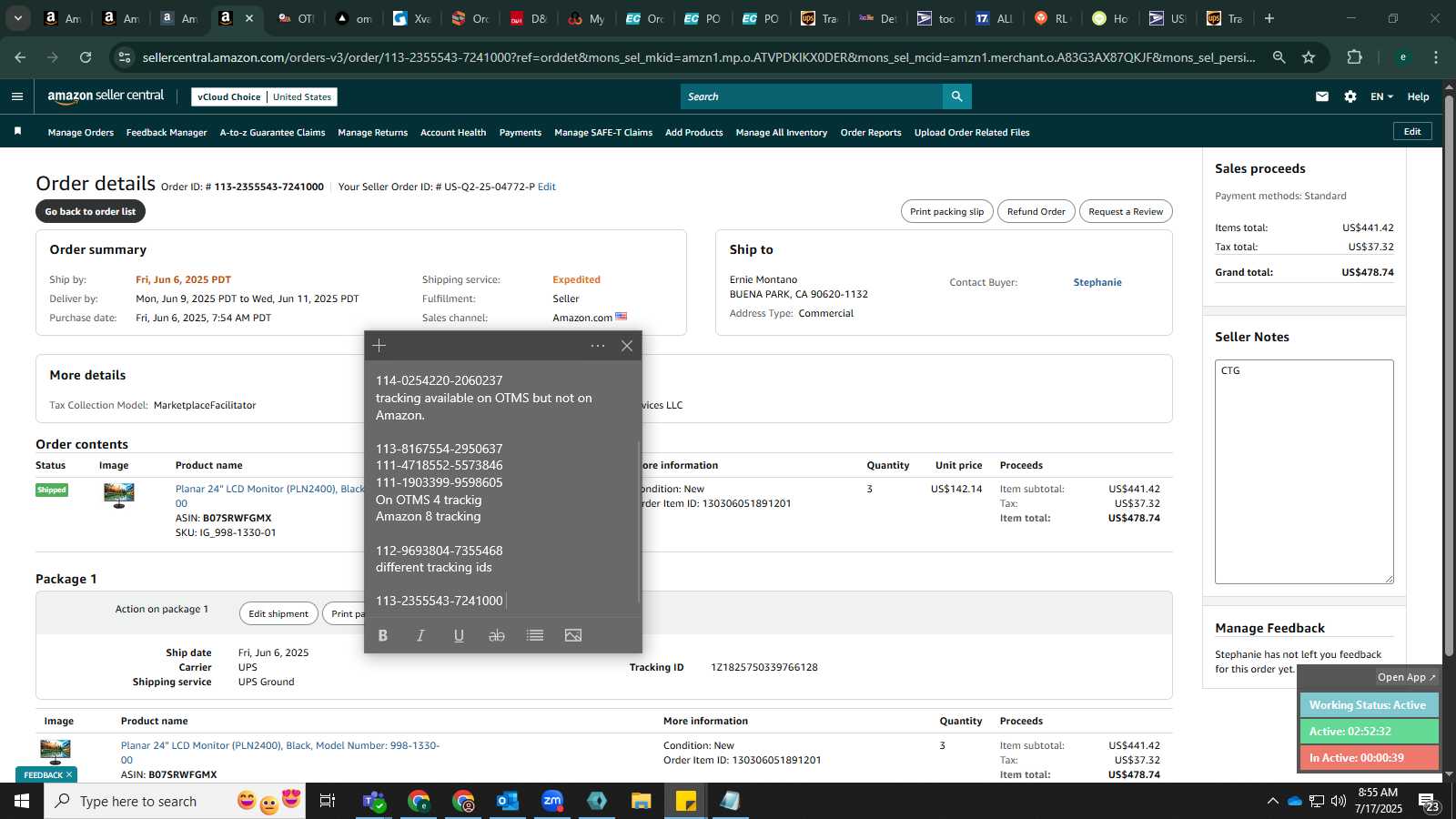
Task: View site information icon in address bar
Action: click(125, 57)
